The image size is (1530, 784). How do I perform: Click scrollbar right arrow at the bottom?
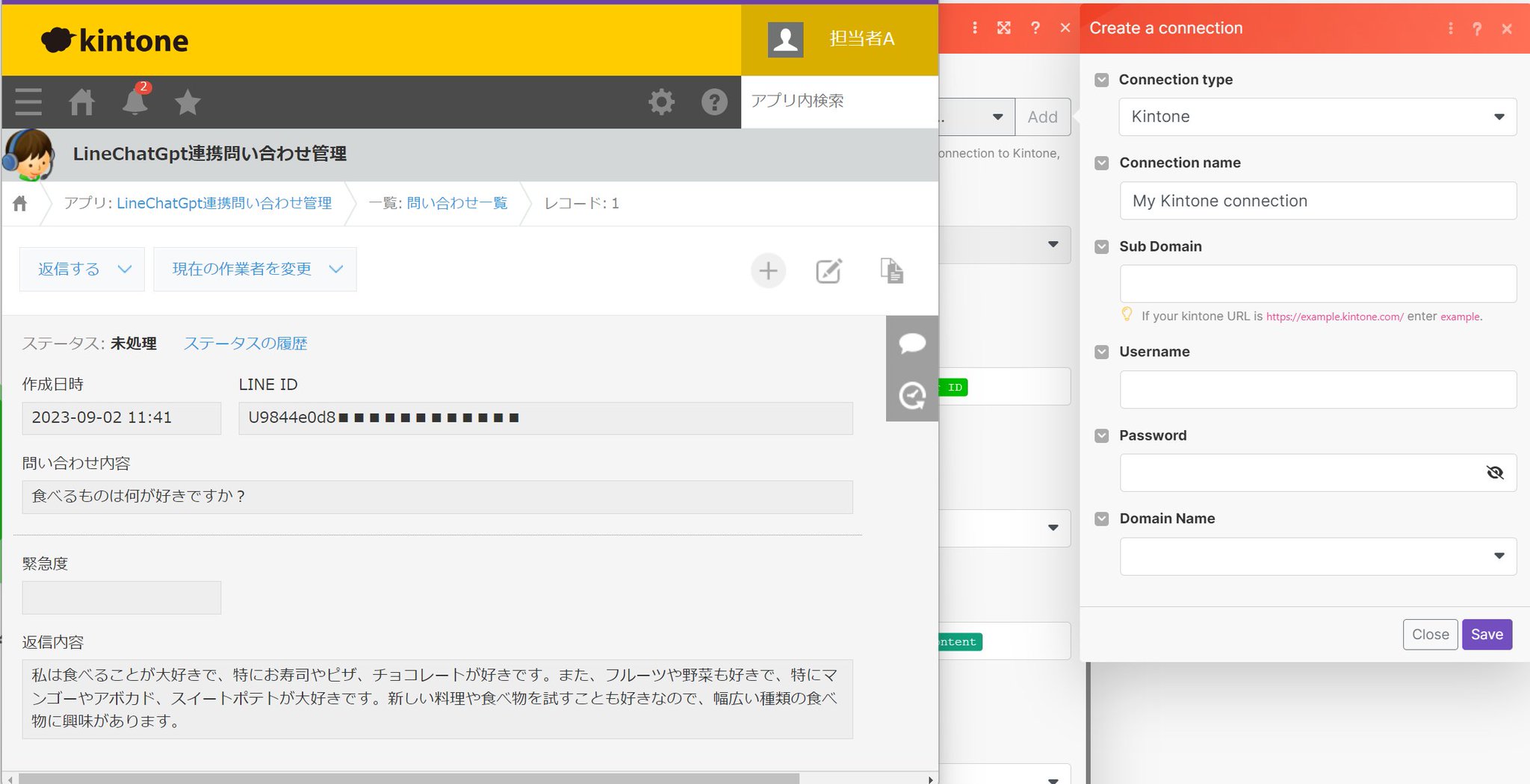930,779
